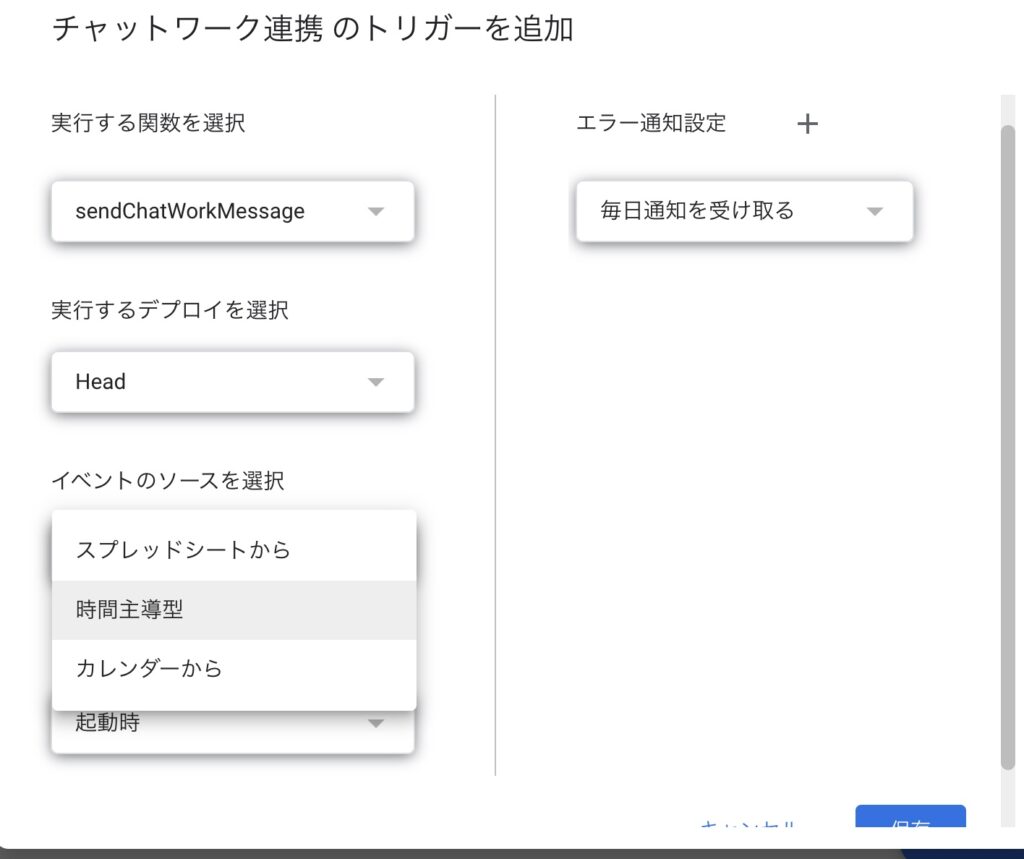Click the キャンセル button
This screenshot has width=1024, height=859.
(748, 824)
